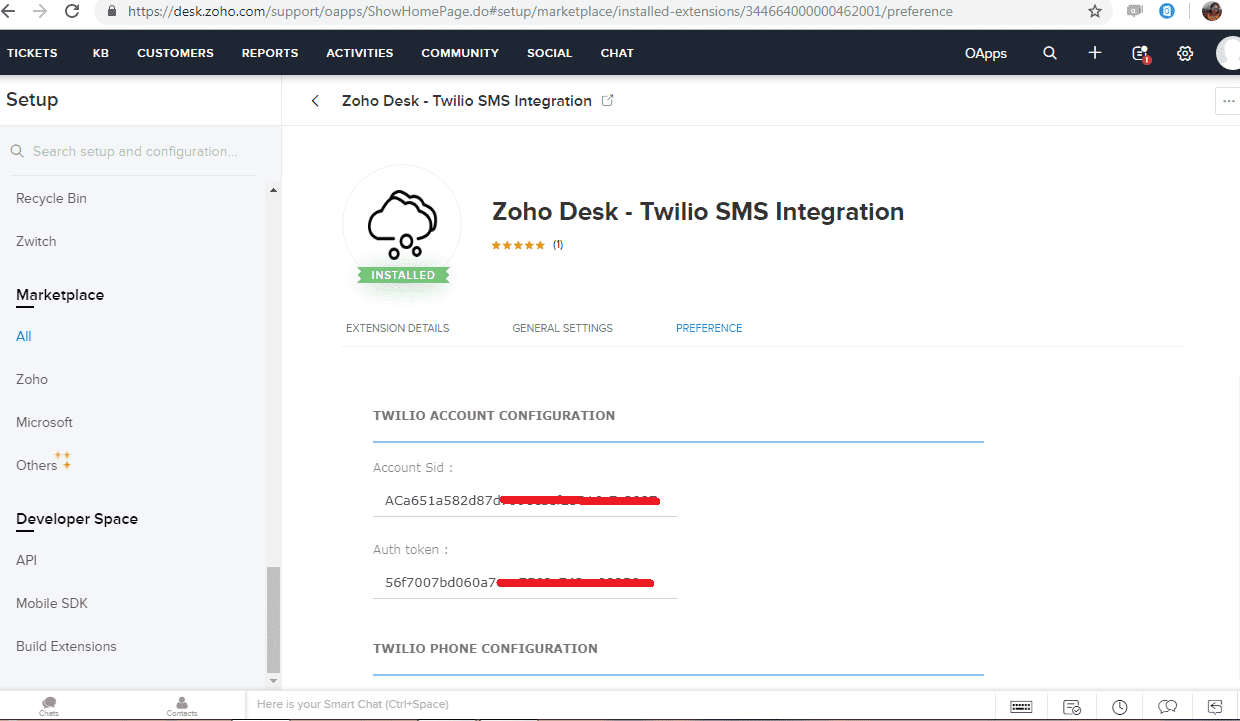This screenshot has width=1240, height=721.
Task: Switch to the GENERAL SETTINGS tab
Action: click(562, 328)
